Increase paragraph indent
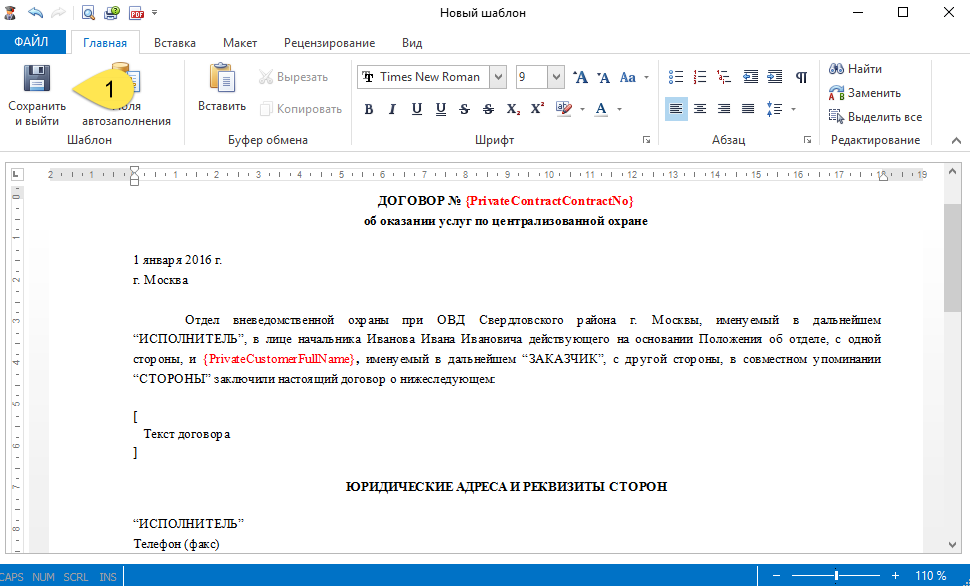970x586 pixels. (775, 77)
